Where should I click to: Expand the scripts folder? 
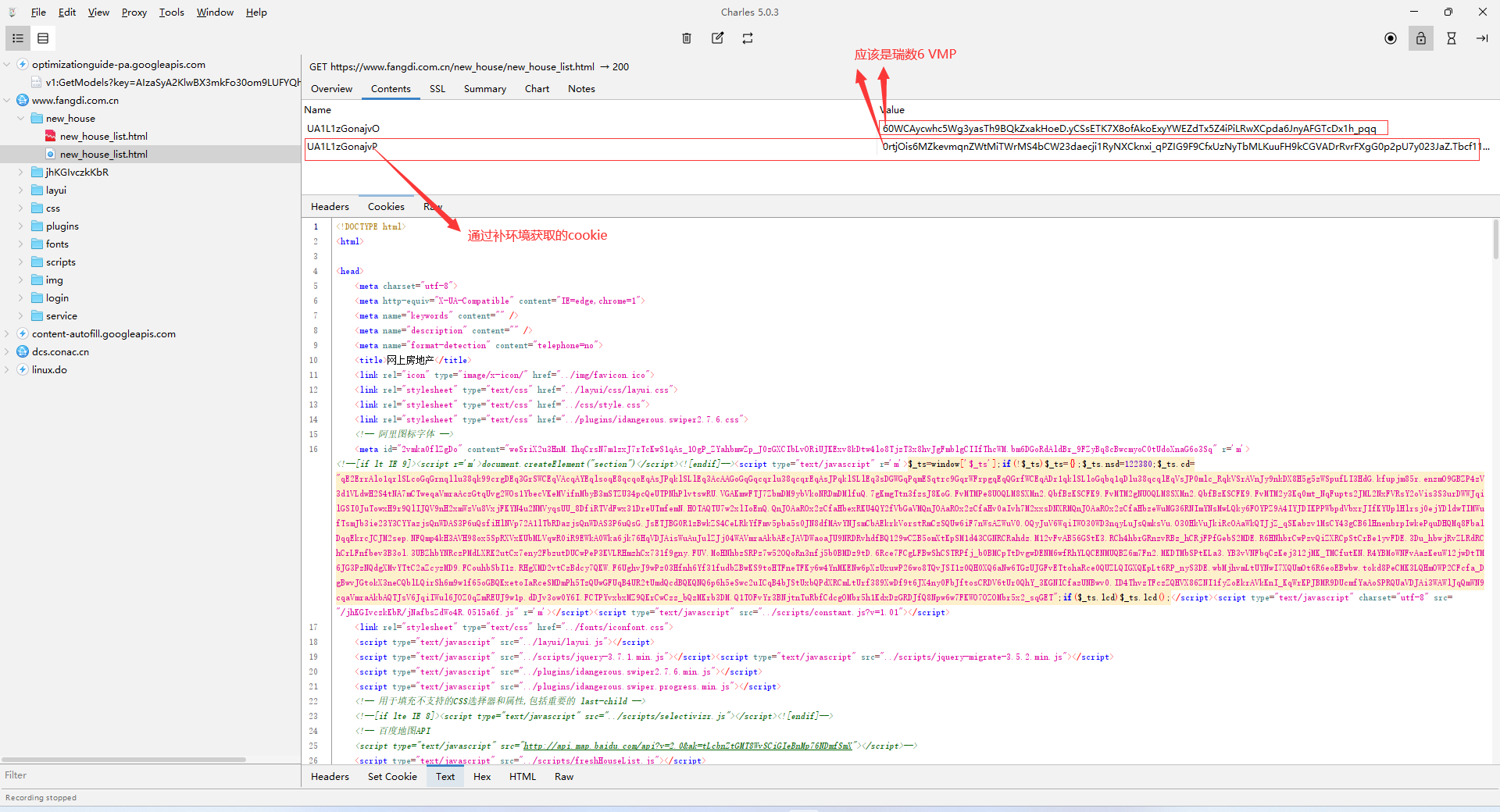[21, 262]
